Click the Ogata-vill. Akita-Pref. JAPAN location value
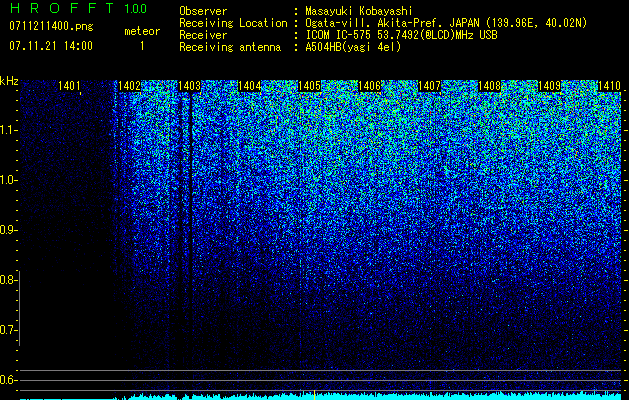629x400 pixels. point(446,23)
